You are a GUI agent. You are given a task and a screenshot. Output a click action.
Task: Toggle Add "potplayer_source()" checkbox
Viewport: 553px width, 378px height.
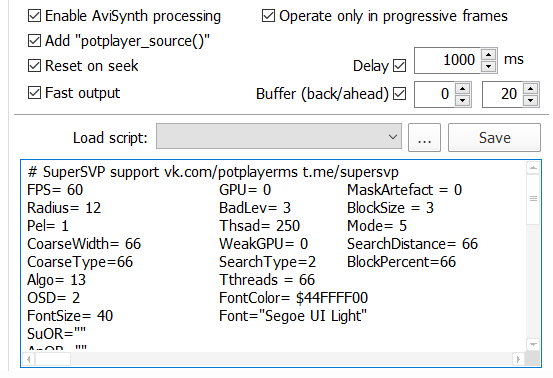[x=34, y=41]
